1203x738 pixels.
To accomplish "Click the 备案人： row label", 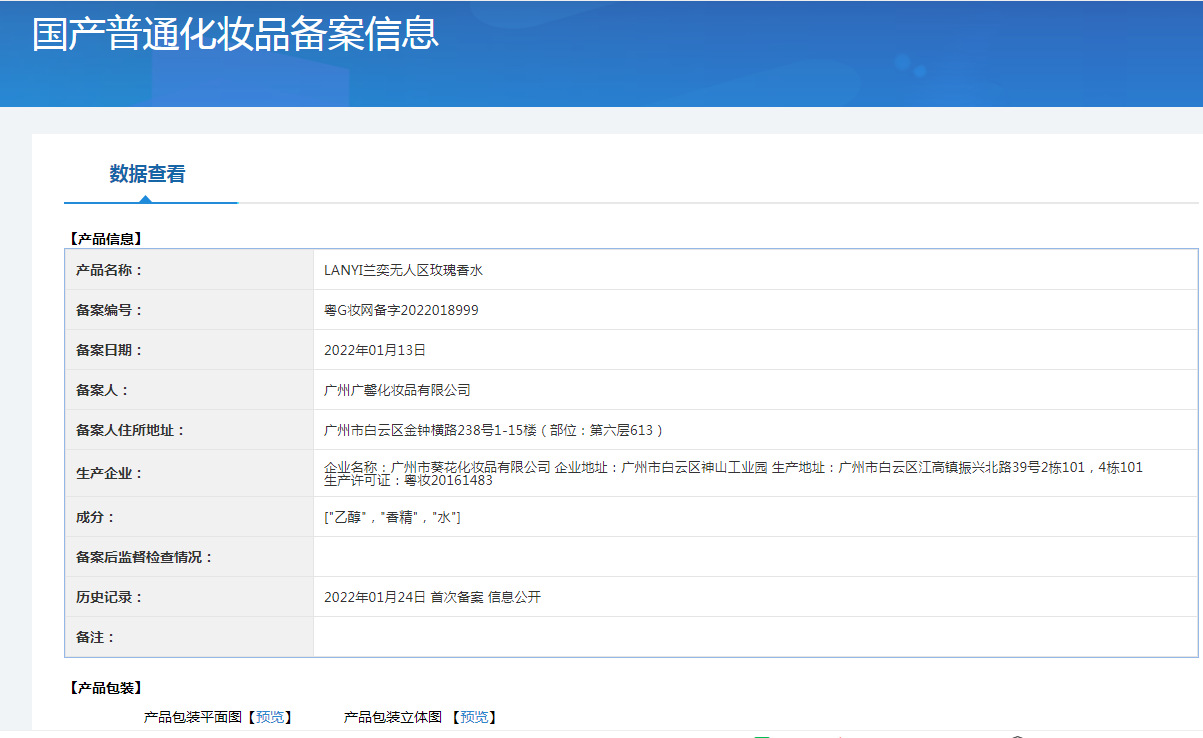I will pos(102,390).
